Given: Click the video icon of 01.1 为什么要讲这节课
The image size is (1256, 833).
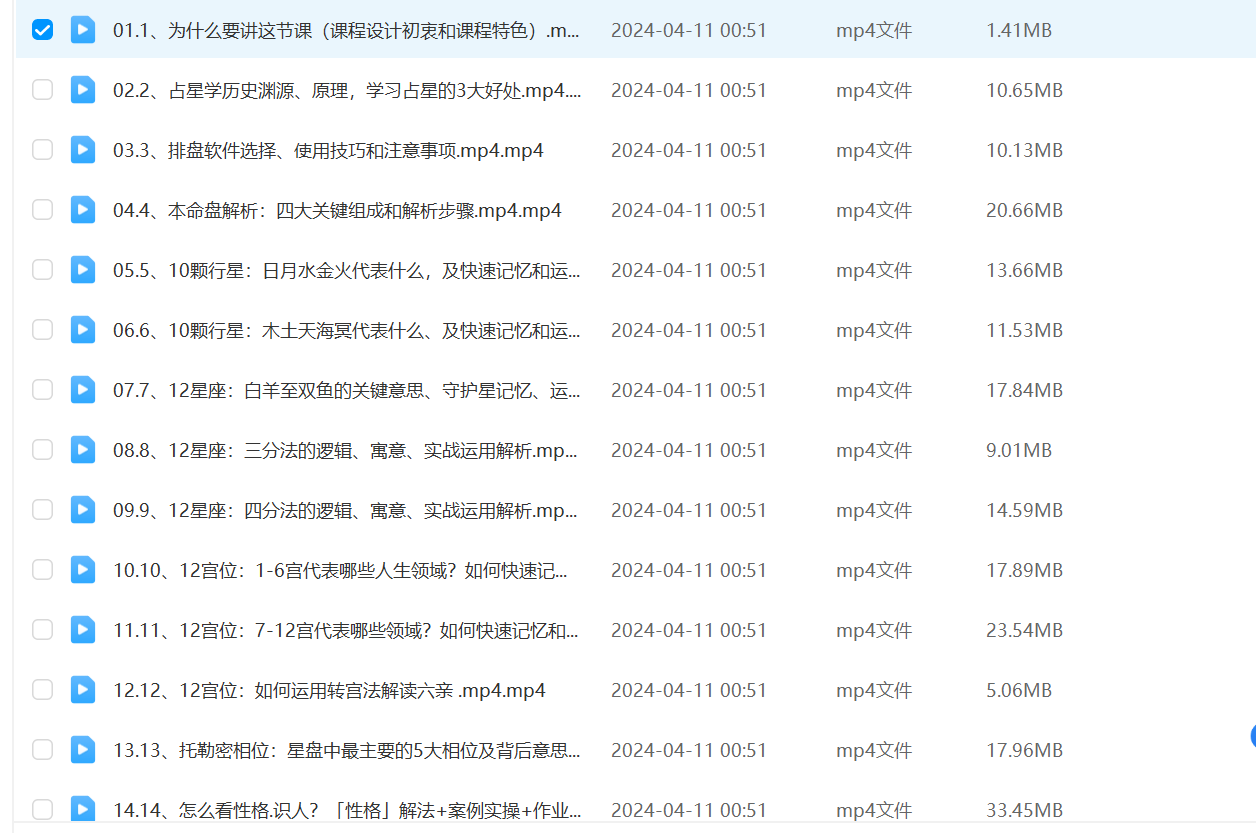Looking at the screenshot, I should (x=83, y=30).
